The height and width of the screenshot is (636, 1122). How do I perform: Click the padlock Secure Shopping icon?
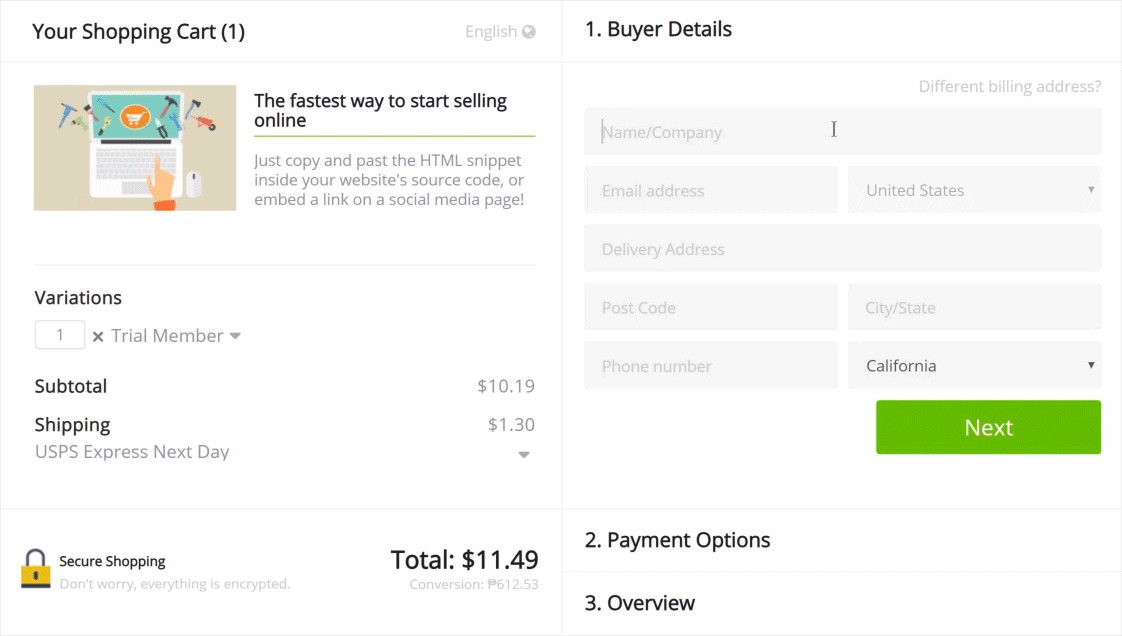36,568
